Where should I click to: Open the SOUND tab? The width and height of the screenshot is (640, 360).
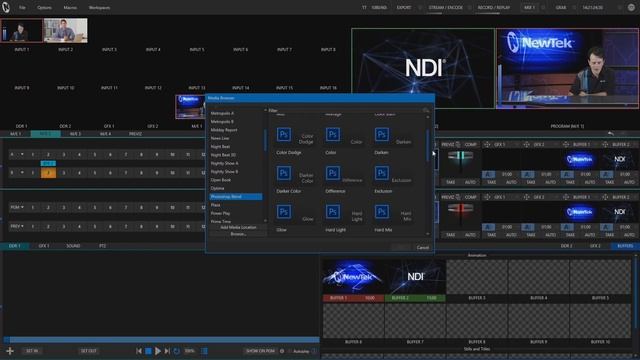click(x=73, y=246)
